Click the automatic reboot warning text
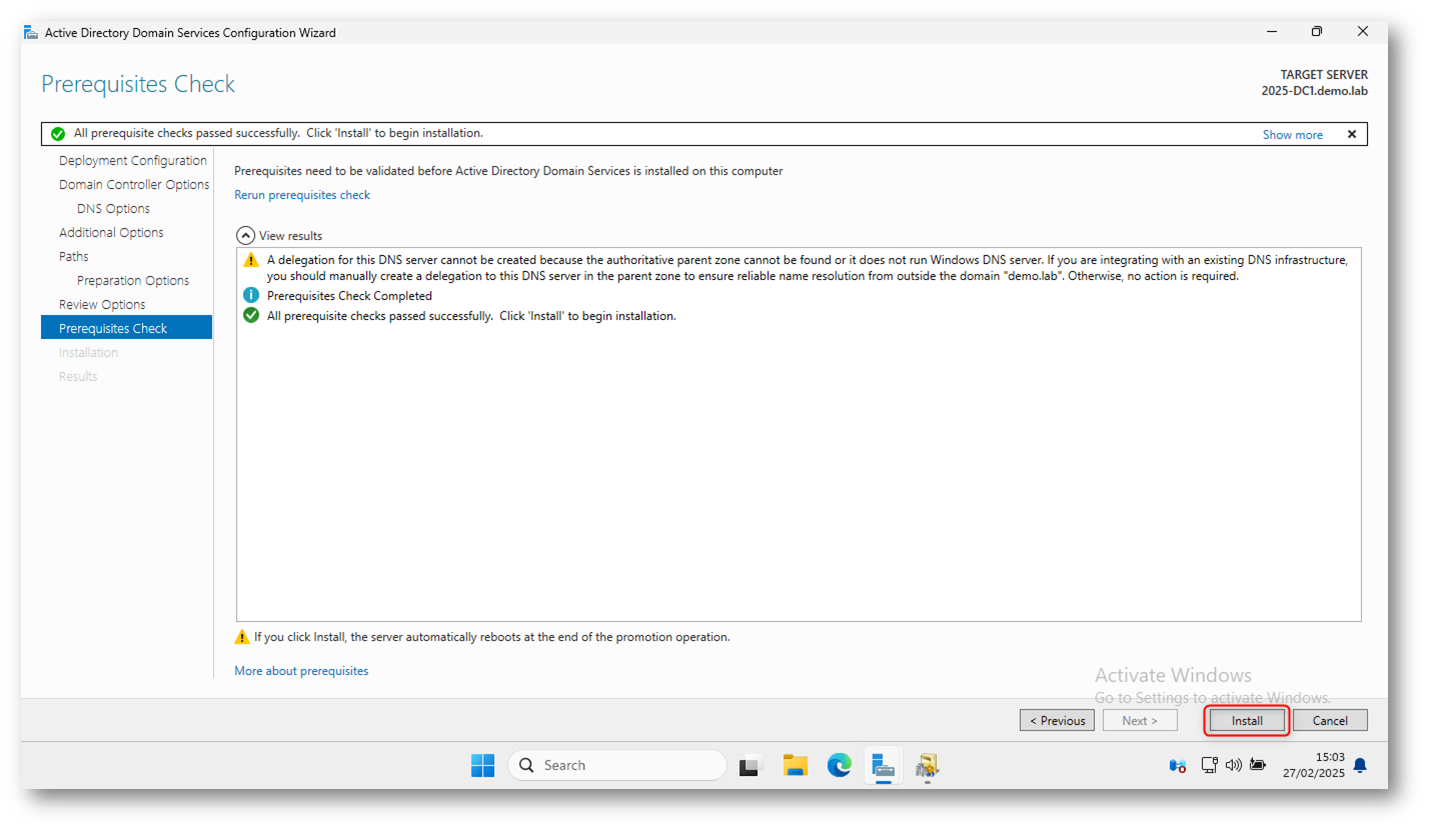1430x831 pixels. click(x=491, y=637)
